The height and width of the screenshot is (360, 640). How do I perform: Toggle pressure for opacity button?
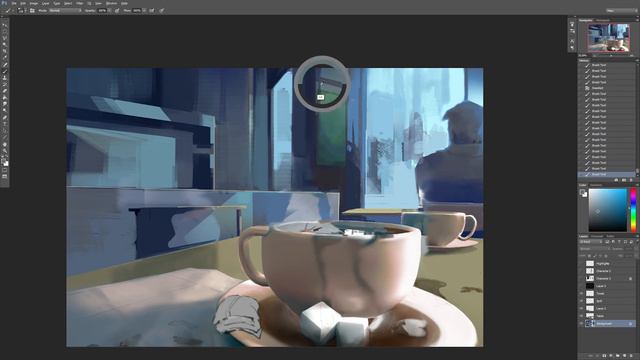click(117, 10)
